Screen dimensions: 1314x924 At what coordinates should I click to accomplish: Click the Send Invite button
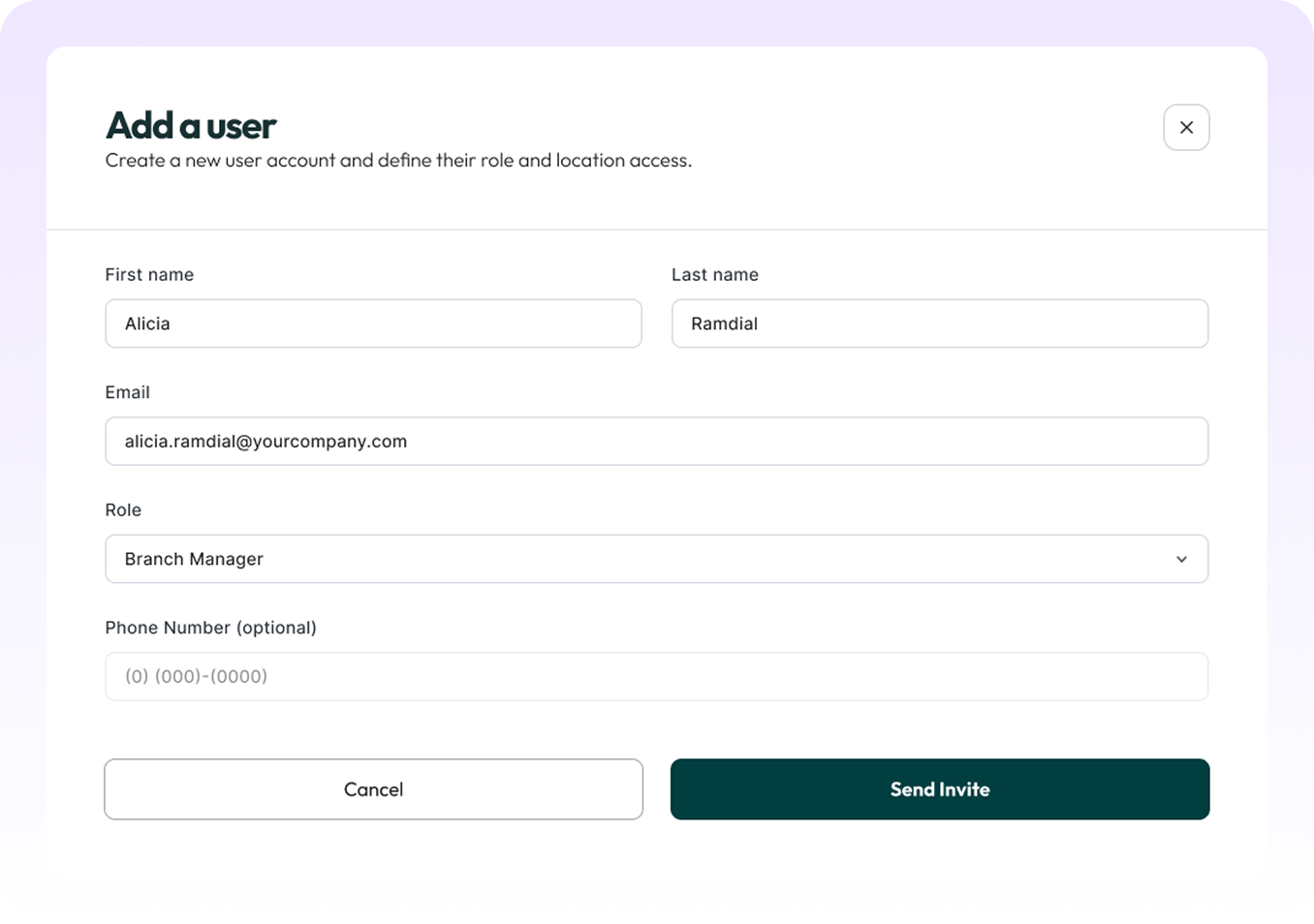(939, 789)
